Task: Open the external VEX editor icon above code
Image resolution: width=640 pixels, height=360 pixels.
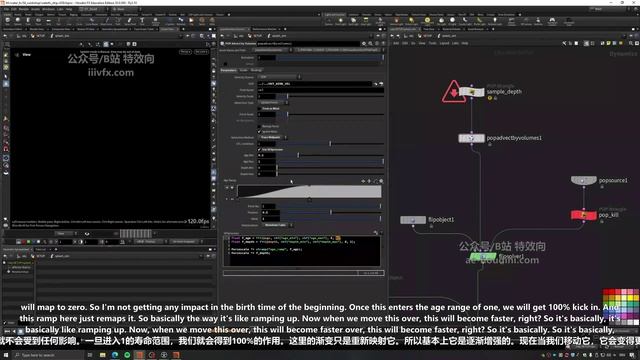Action: point(376,232)
